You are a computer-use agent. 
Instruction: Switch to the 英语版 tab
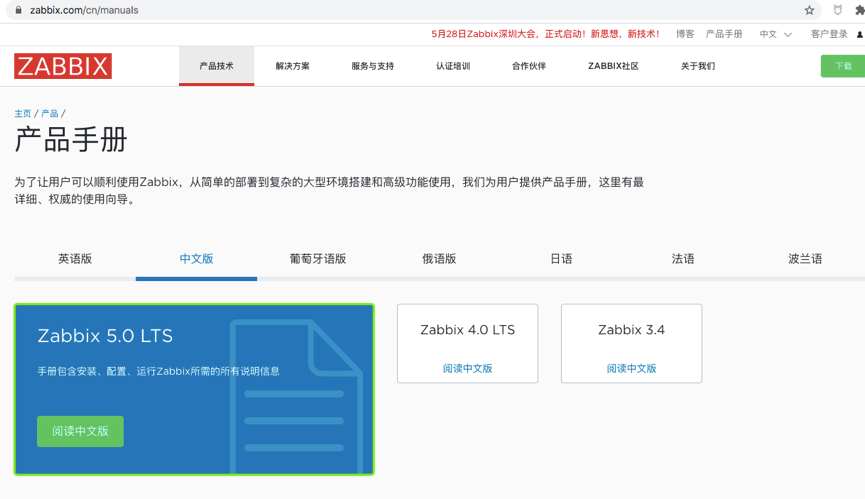pos(75,259)
